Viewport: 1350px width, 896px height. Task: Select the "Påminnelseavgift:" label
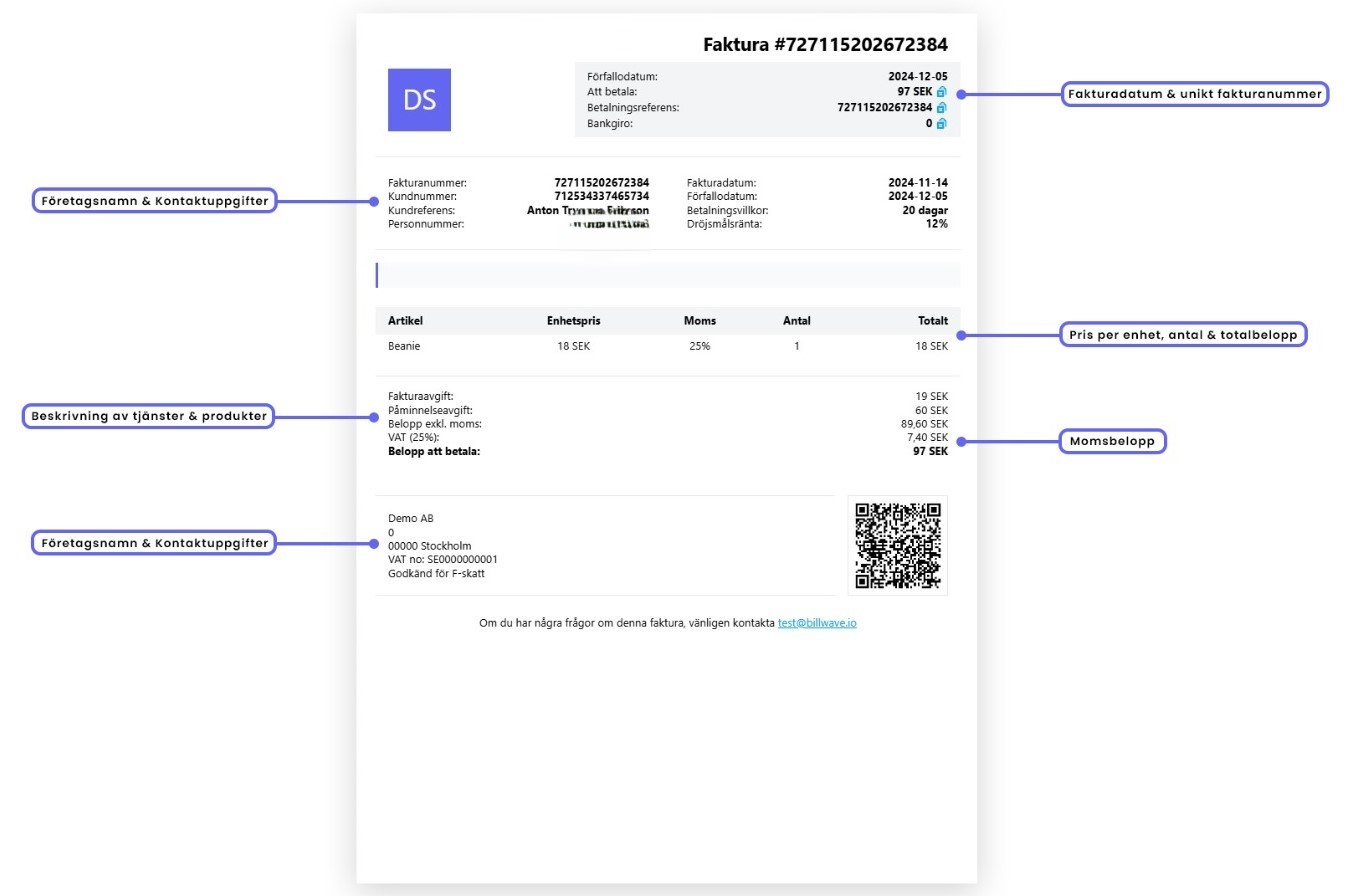pos(431,410)
